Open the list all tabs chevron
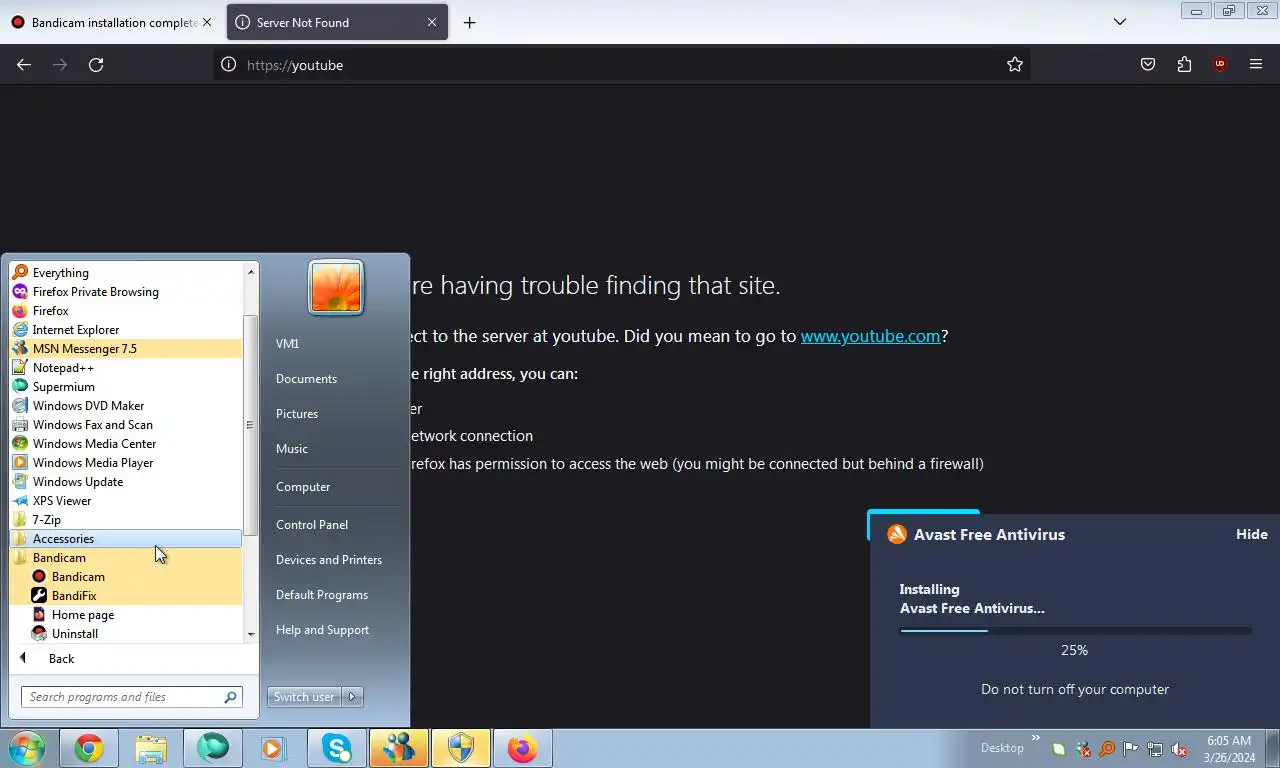1280x768 pixels. [1120, 22]
